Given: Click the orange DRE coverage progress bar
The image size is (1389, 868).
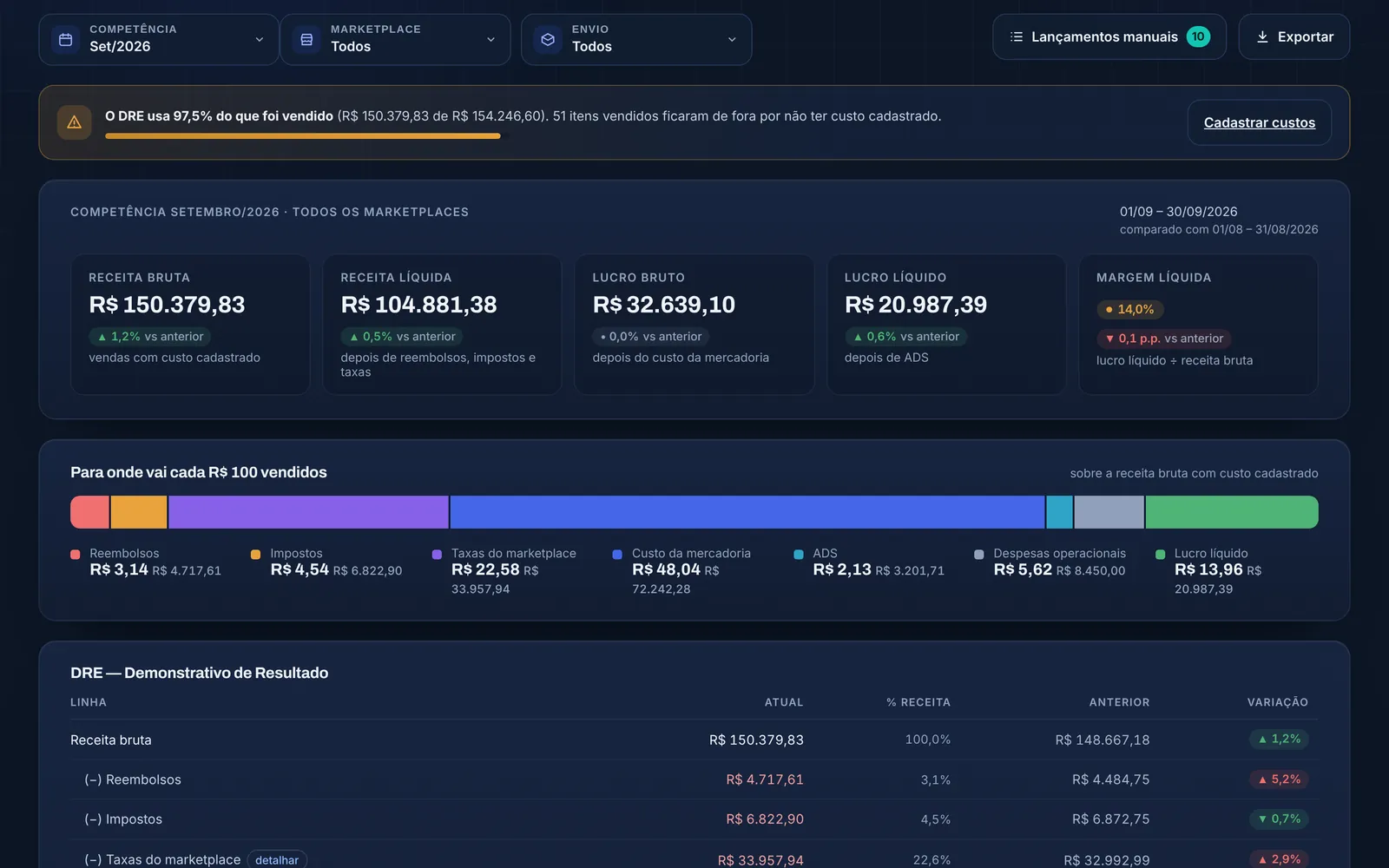Looking at the screenshot, I should pos(303,135).
